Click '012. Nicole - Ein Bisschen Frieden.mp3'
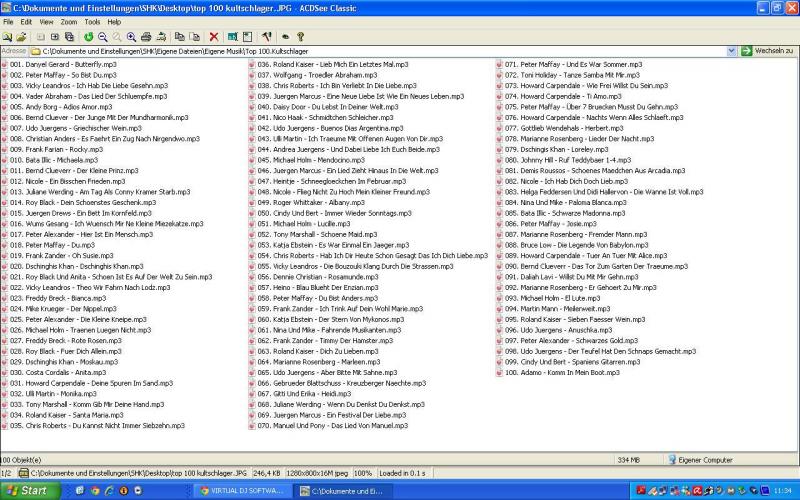Viewport: 800px width, 500px height. pos(67,181)
